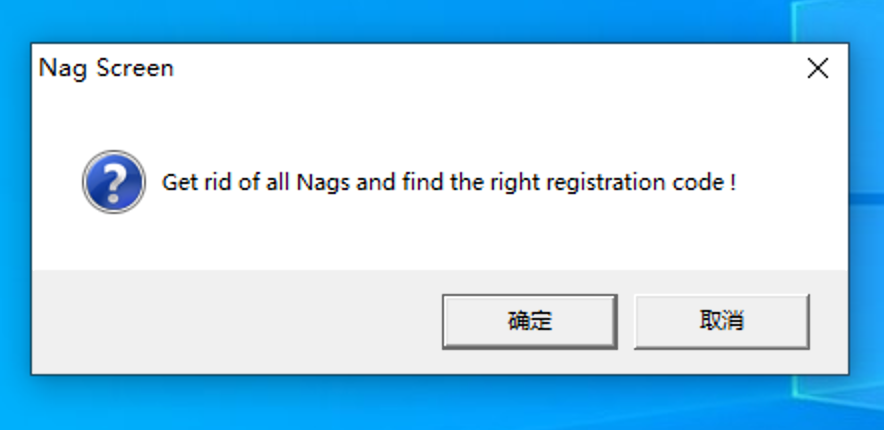Click gray footer area left of 确定

point(237,321)
